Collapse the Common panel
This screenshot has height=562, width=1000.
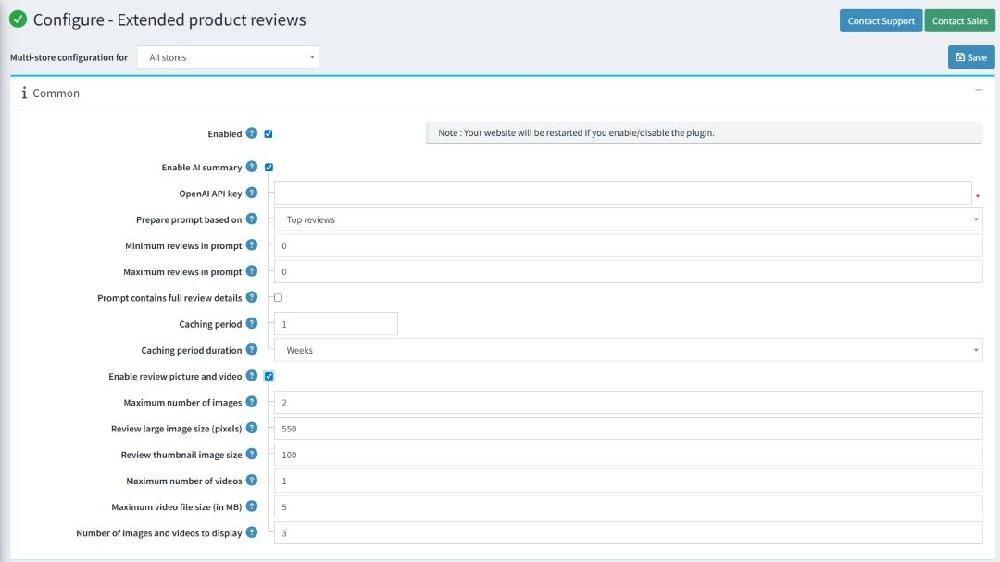pos(978,91)
